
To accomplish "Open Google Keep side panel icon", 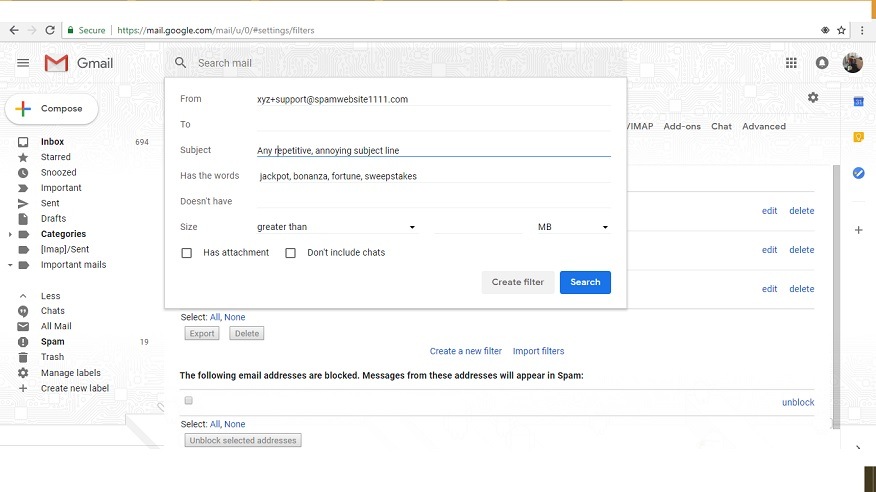I will [859, 137].
